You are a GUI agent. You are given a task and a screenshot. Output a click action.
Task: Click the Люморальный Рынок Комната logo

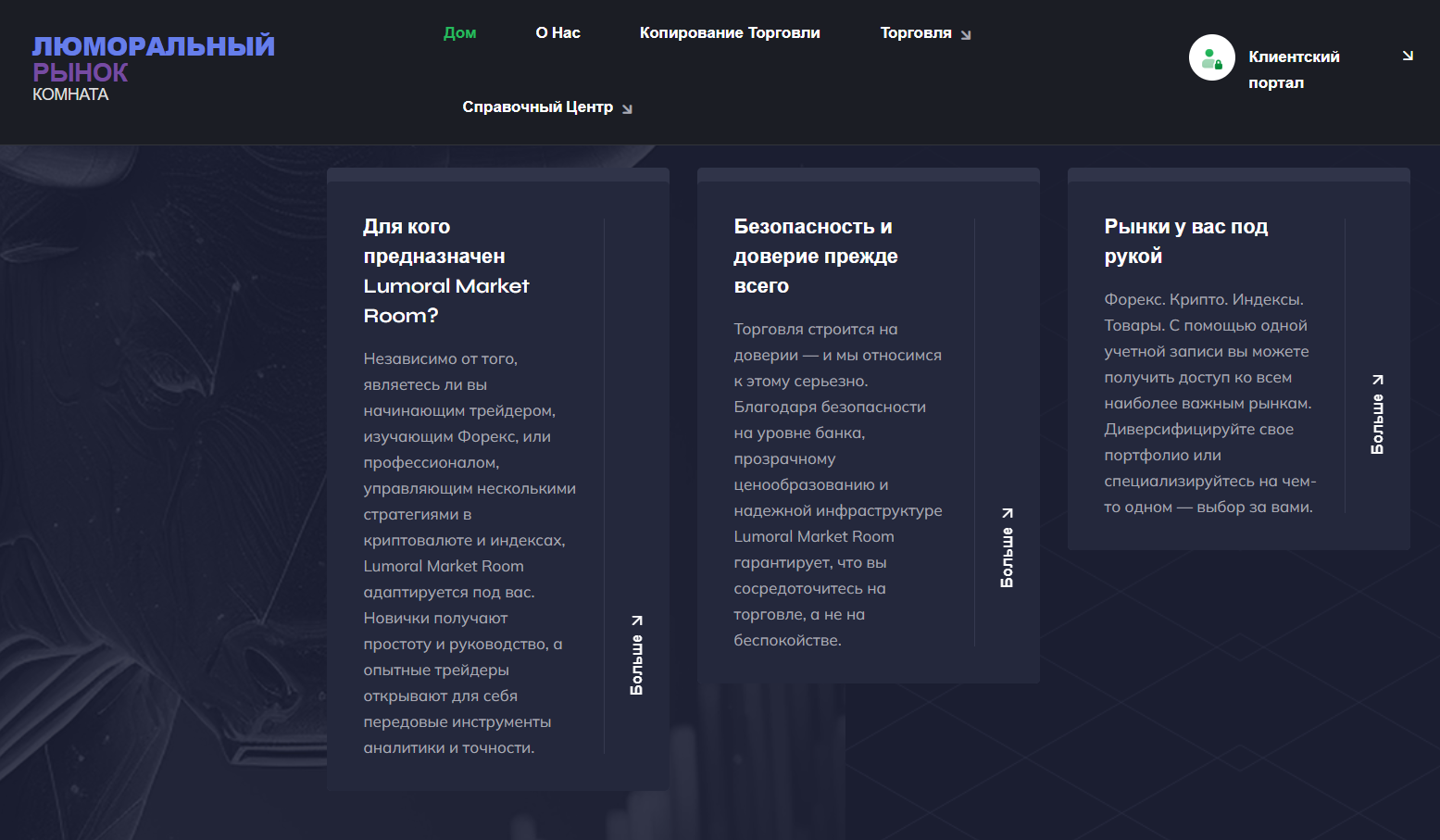153,69
